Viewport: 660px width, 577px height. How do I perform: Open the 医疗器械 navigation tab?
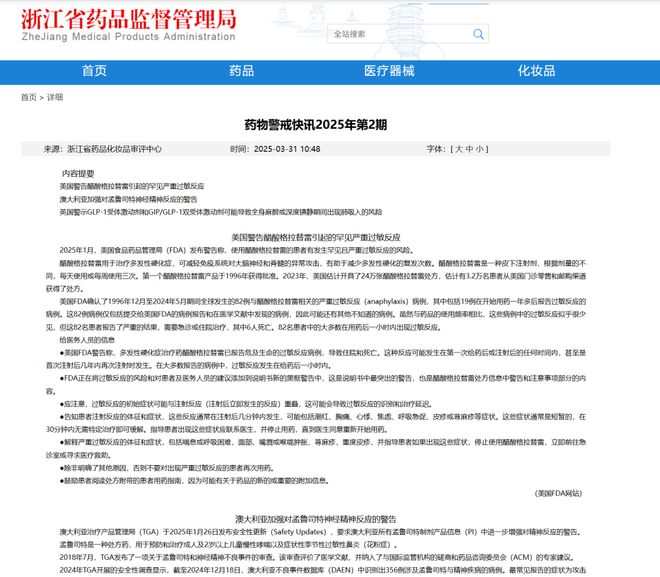(x=389, y=71)
